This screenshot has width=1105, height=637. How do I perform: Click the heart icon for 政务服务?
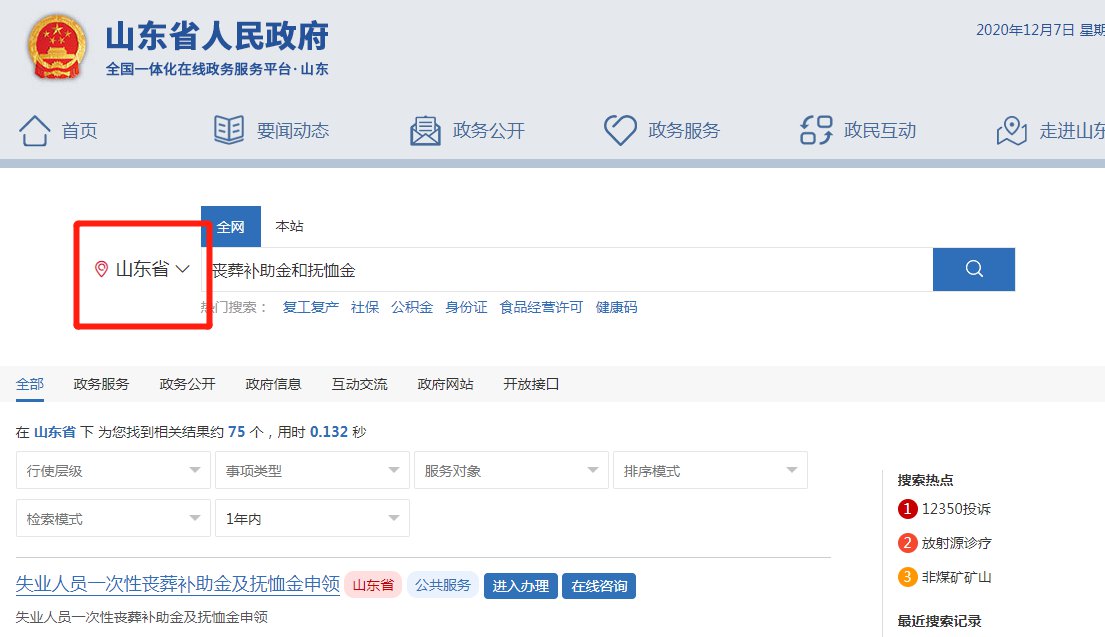pos(620,130)
